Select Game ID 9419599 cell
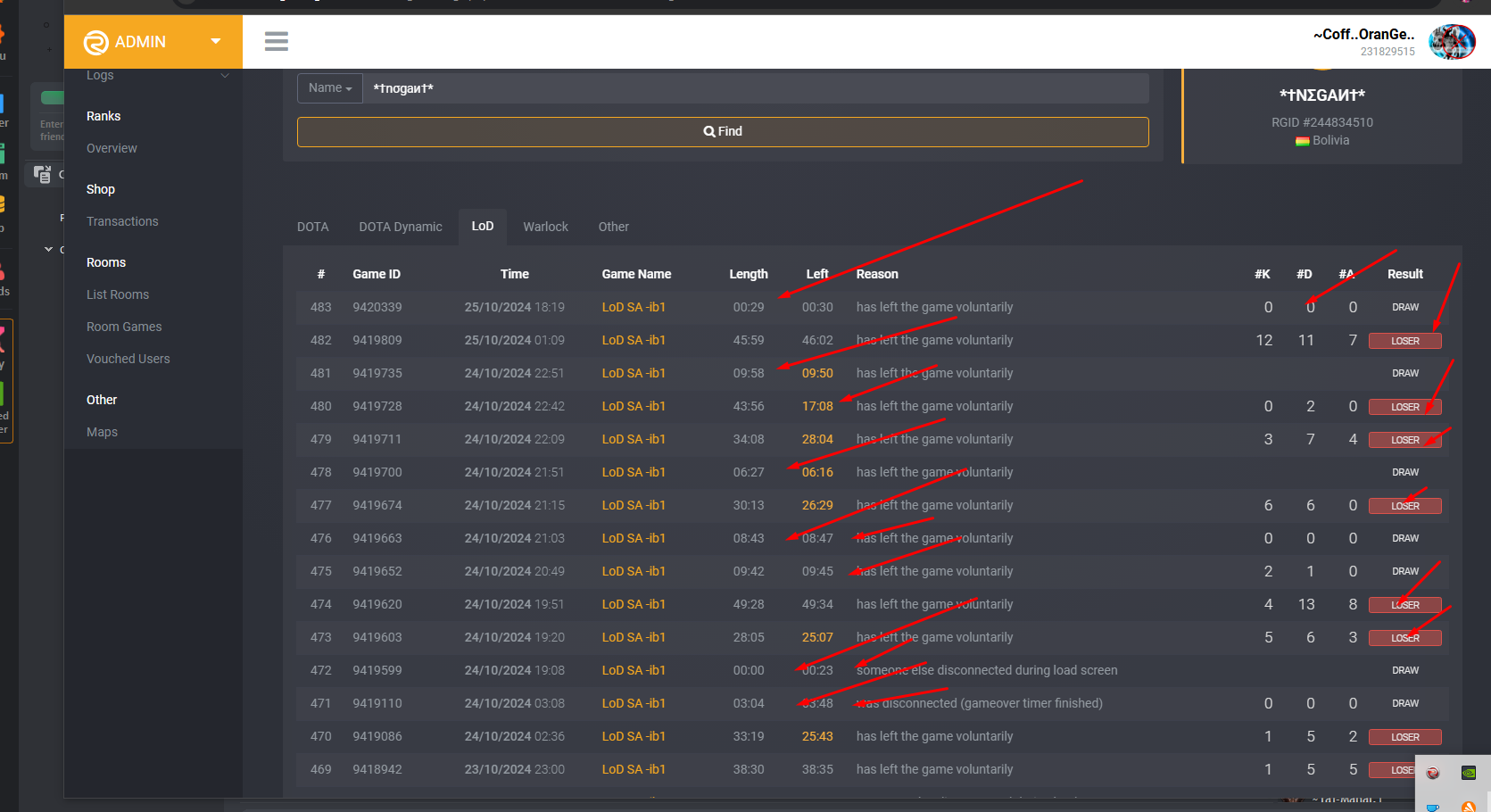 tap(377, 670)
